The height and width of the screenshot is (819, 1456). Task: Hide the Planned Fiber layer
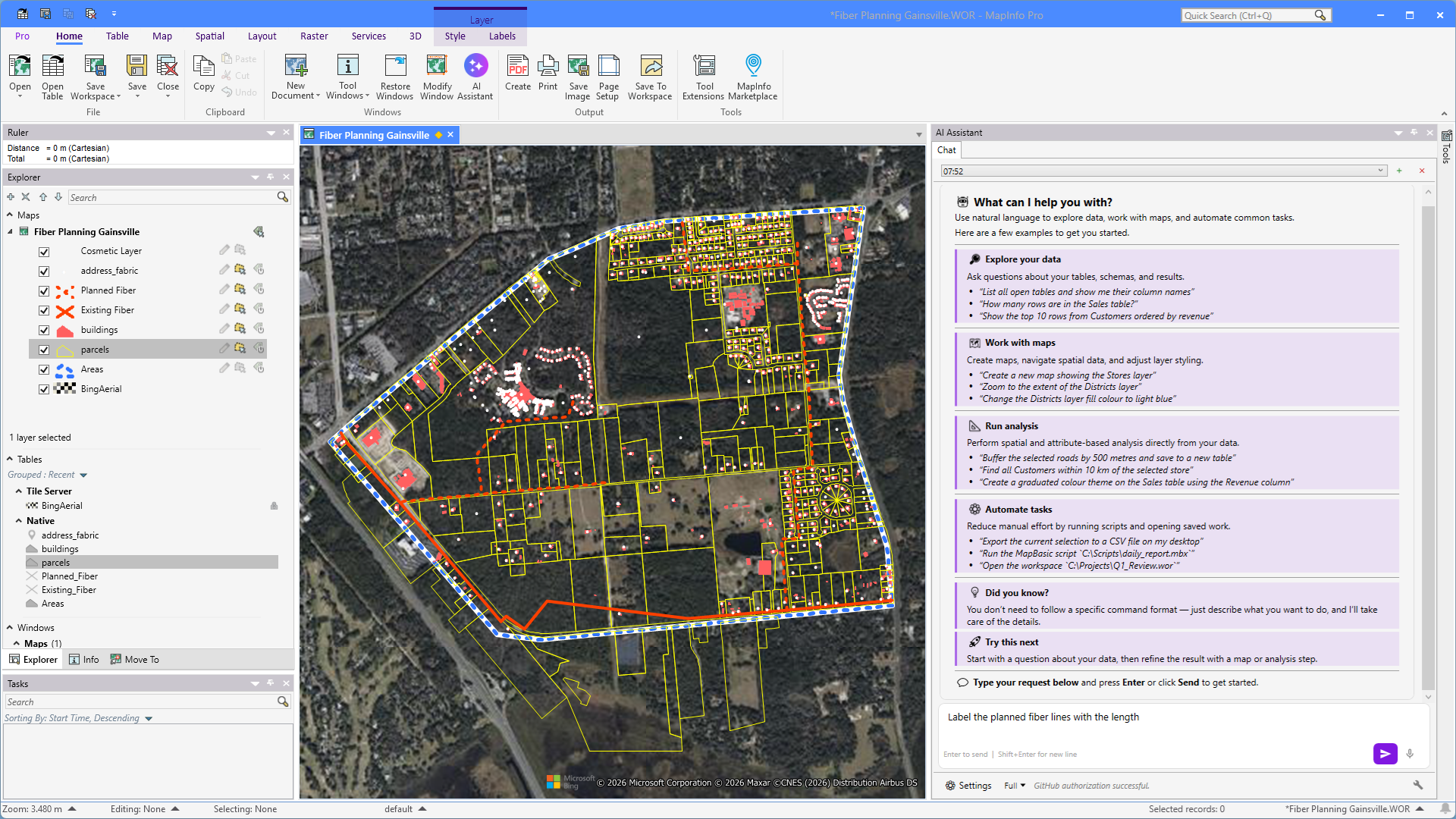click(x=44, y=291)
